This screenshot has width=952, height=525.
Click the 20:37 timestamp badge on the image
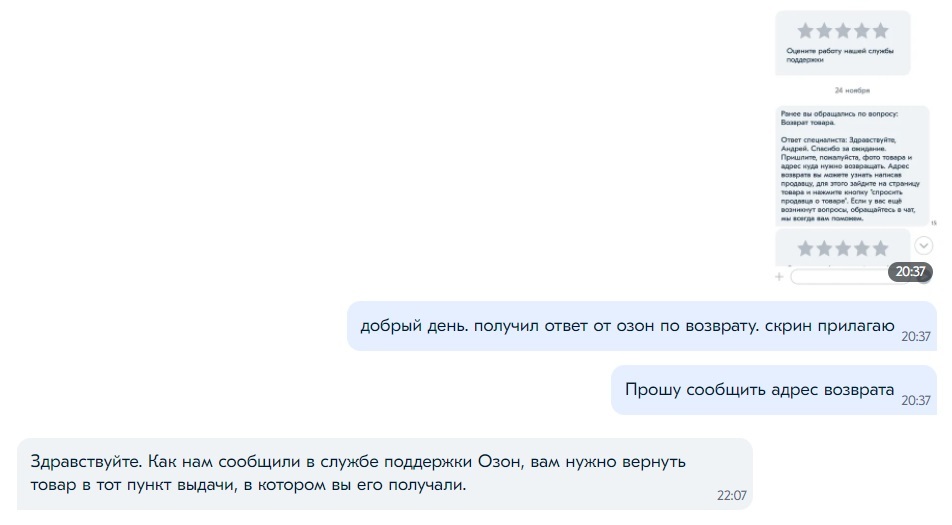[x=910, y=271]
